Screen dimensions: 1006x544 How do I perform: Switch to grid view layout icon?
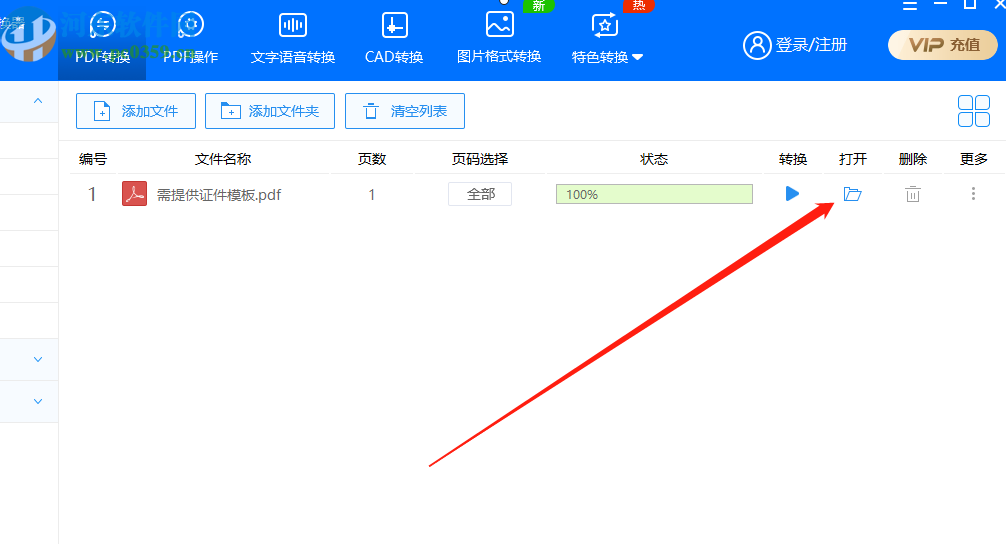click(973, 111)
